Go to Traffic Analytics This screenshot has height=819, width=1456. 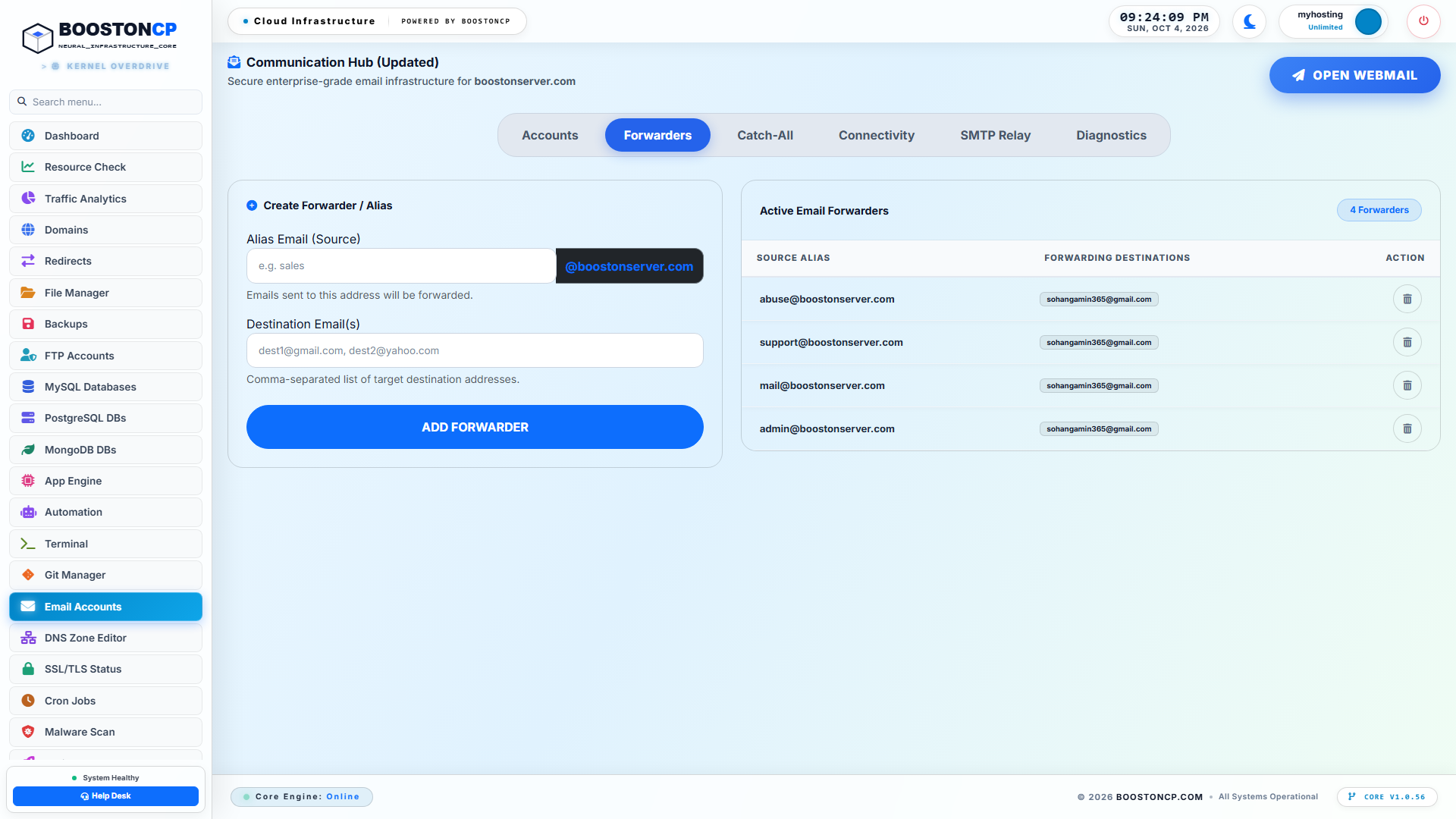point(105,199)
